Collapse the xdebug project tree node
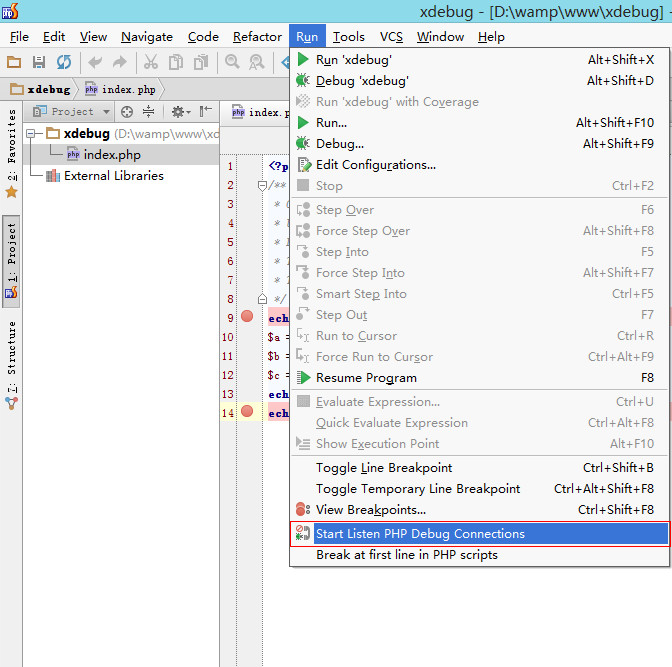 [30, 134]
